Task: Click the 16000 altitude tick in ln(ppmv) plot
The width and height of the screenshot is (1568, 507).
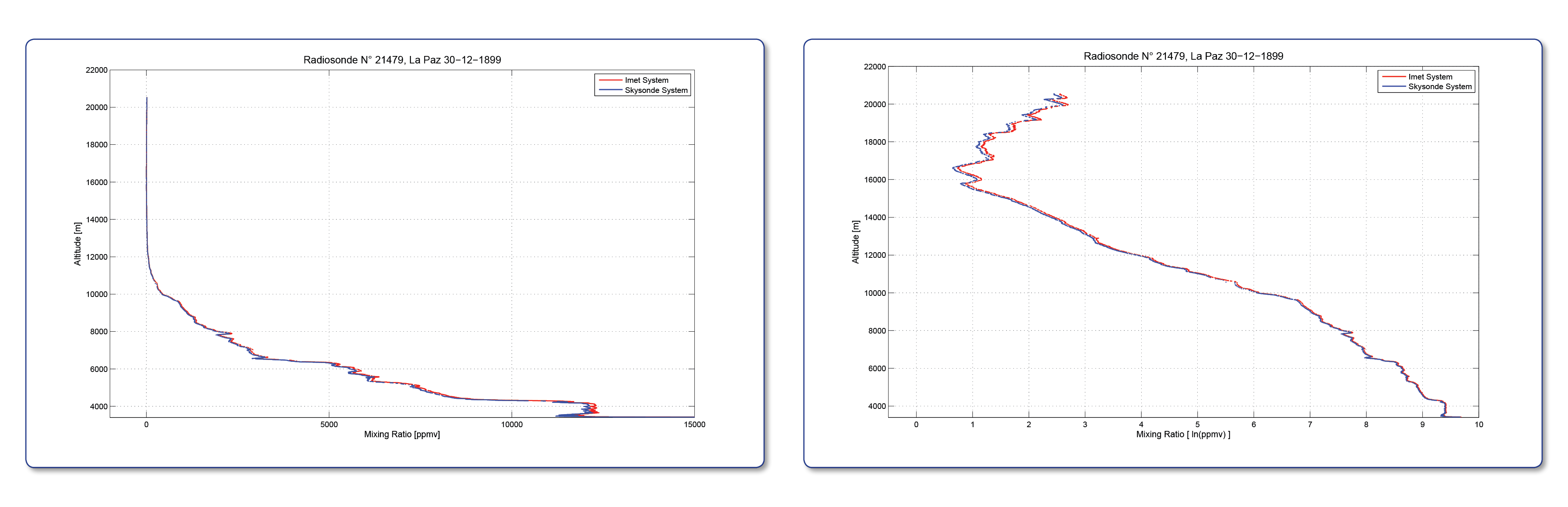Action: tap(875, 179)
